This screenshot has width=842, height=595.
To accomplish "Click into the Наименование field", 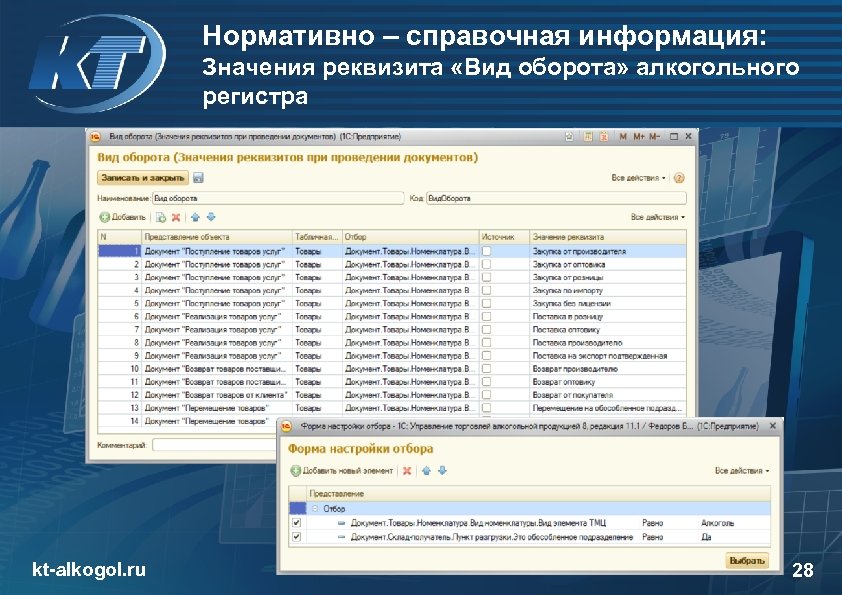I will click(x=278, y=199).
